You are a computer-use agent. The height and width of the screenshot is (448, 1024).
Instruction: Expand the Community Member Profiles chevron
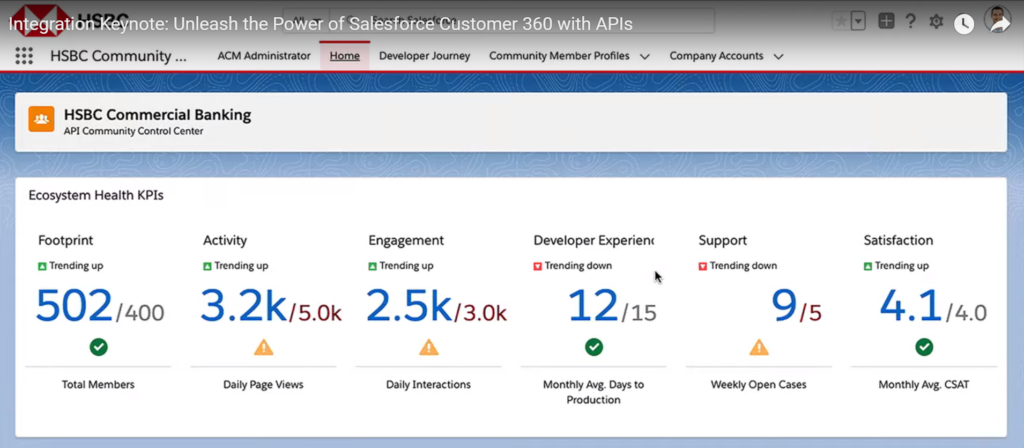645,57
